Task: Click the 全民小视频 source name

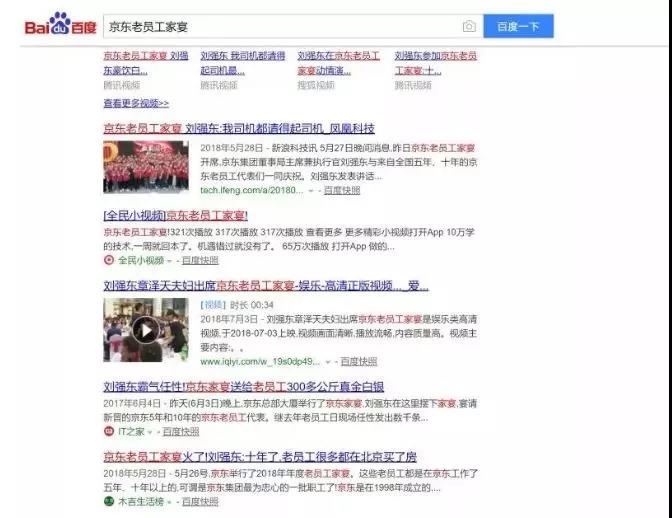Action: (141, 260)
